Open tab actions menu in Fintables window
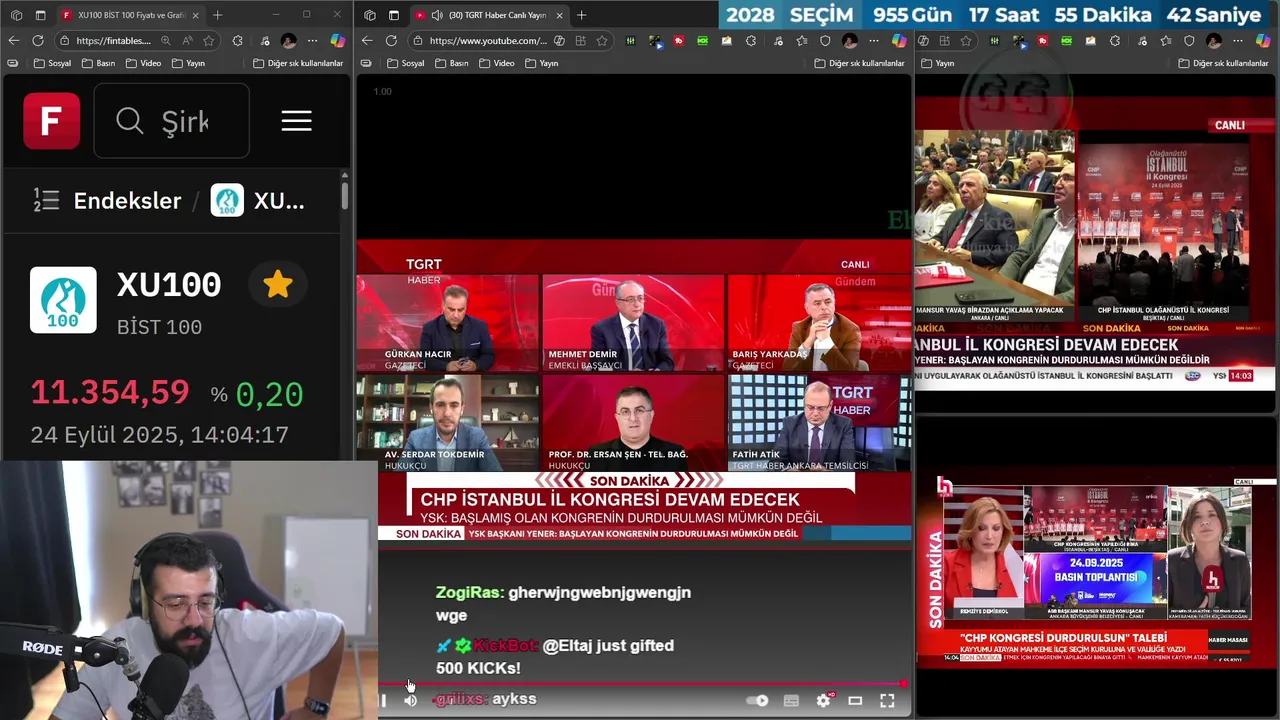1280x720 pixels. pyautogui.click(x=40, y=15)
